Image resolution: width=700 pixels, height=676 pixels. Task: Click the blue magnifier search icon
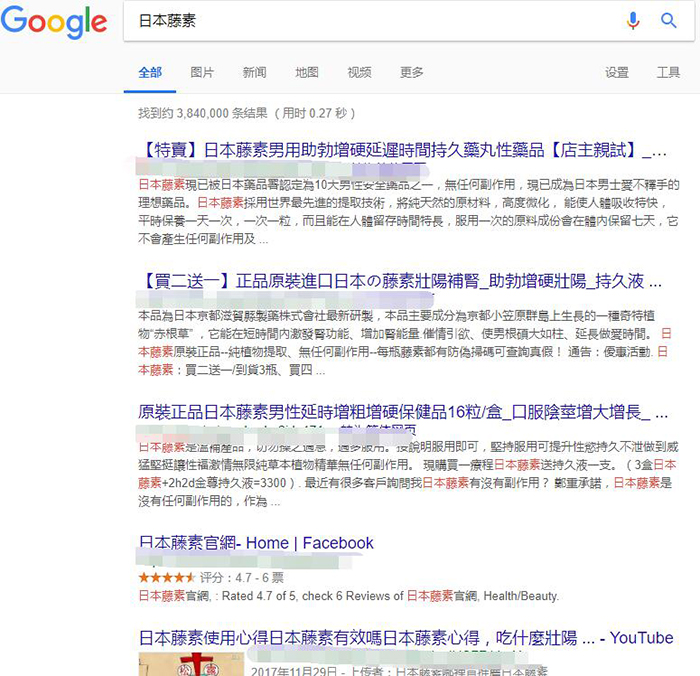click(668, 21)
